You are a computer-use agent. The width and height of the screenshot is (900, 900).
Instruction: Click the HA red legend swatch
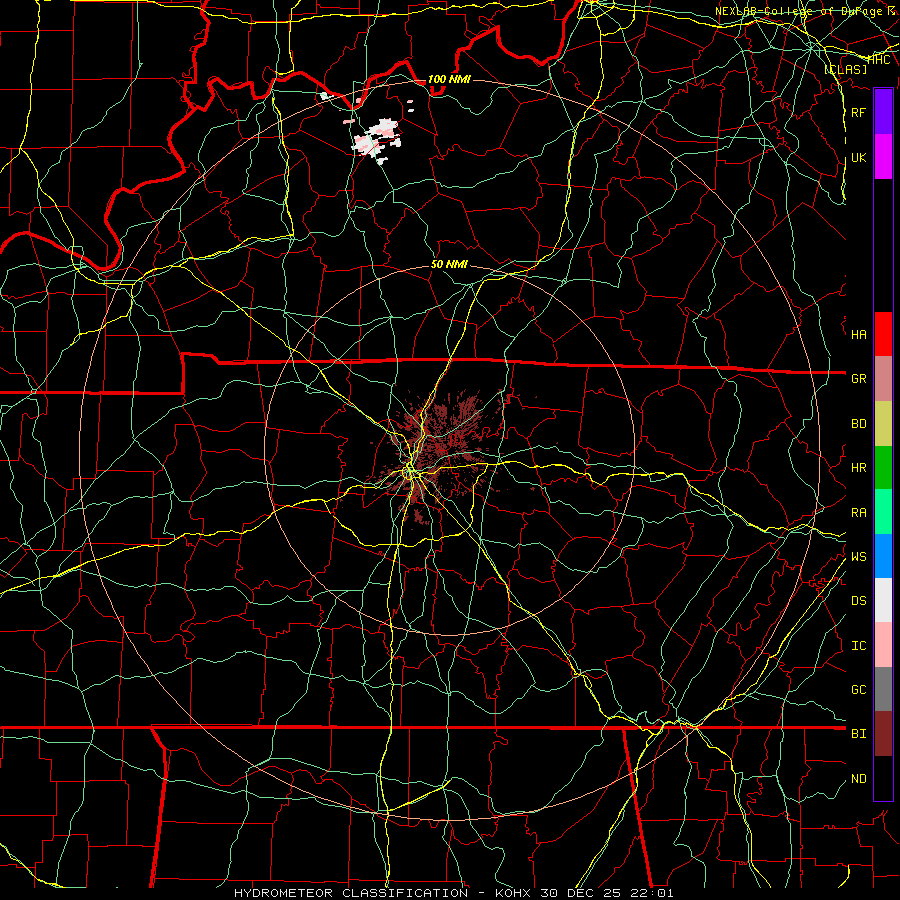coord(883,334)
